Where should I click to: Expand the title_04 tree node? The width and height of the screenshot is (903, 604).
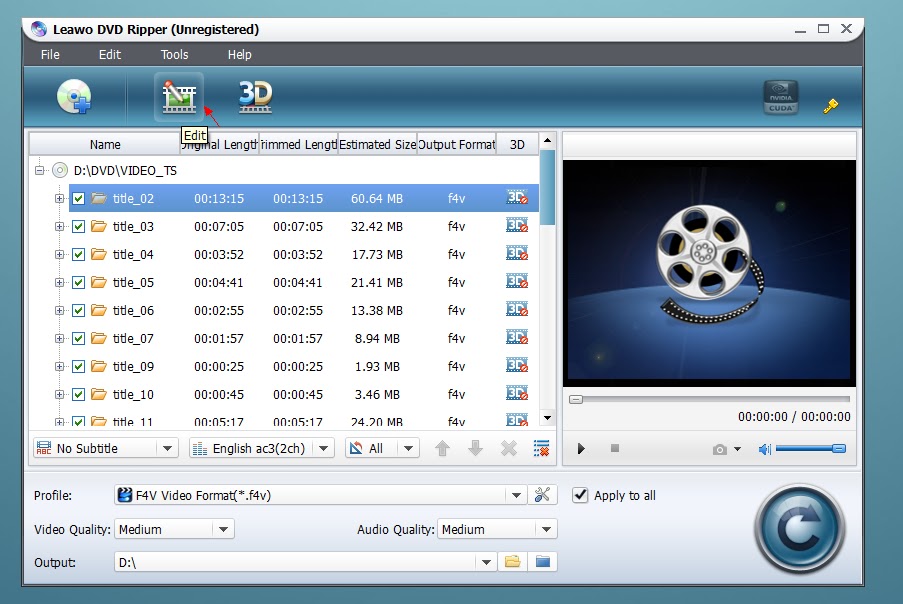59,254
